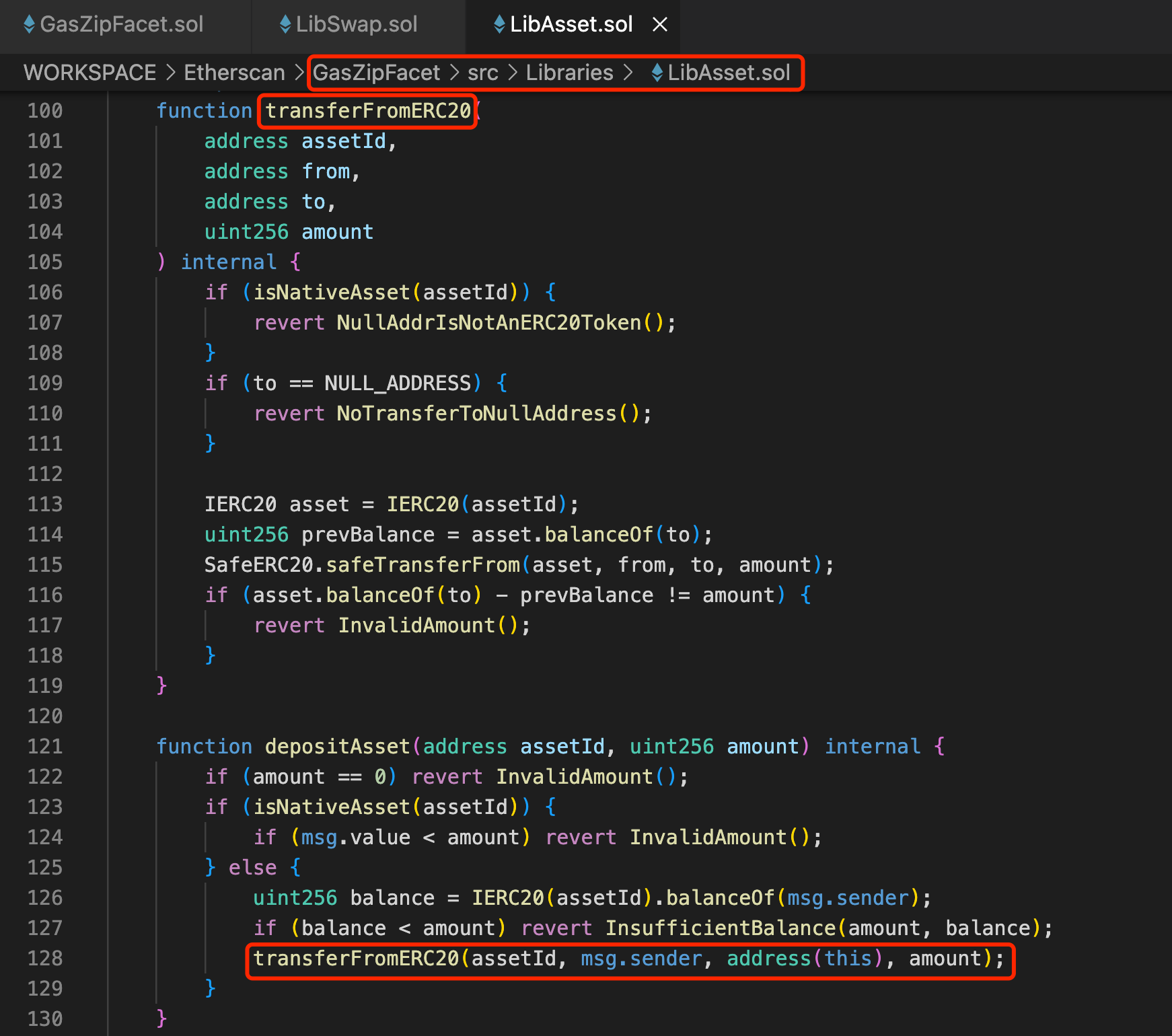Viewport: 1172px width, 1036px height.
Task: Click the Solidity icon on LibAsset.sol tab
Action: tap(499, 25)
